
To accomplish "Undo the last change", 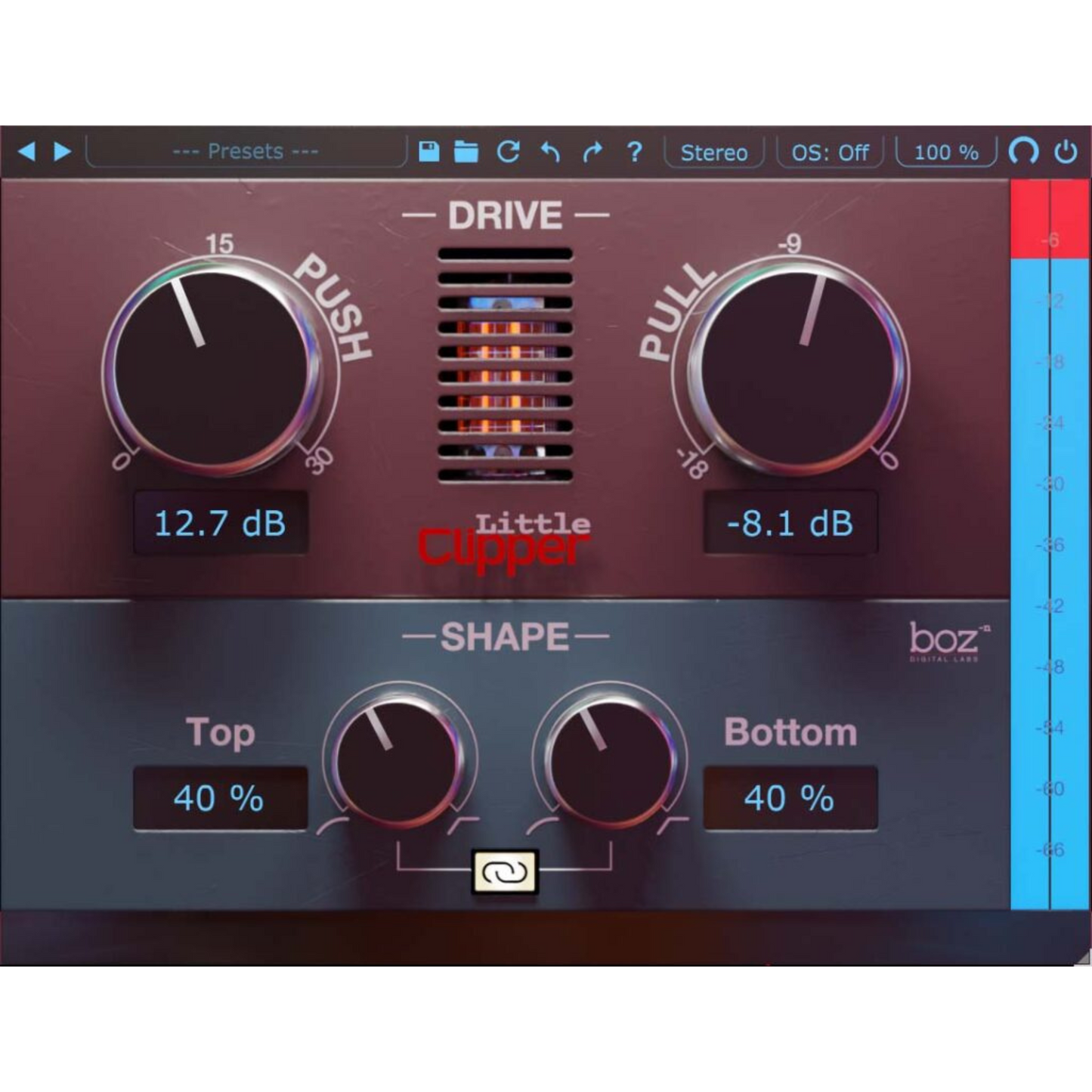I will click(x=550, y=152).
